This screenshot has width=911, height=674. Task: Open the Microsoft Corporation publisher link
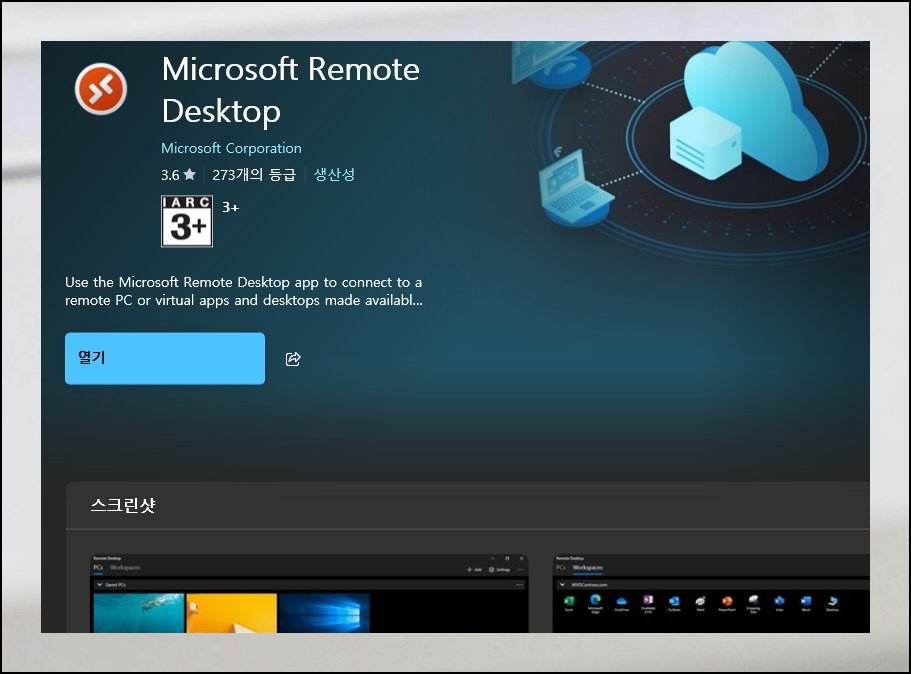[231, 148]
